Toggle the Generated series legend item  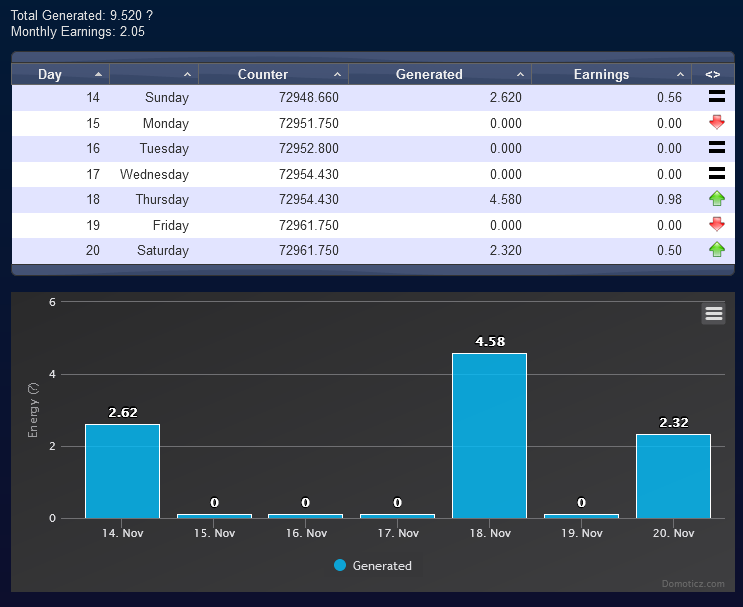(373, 565)
